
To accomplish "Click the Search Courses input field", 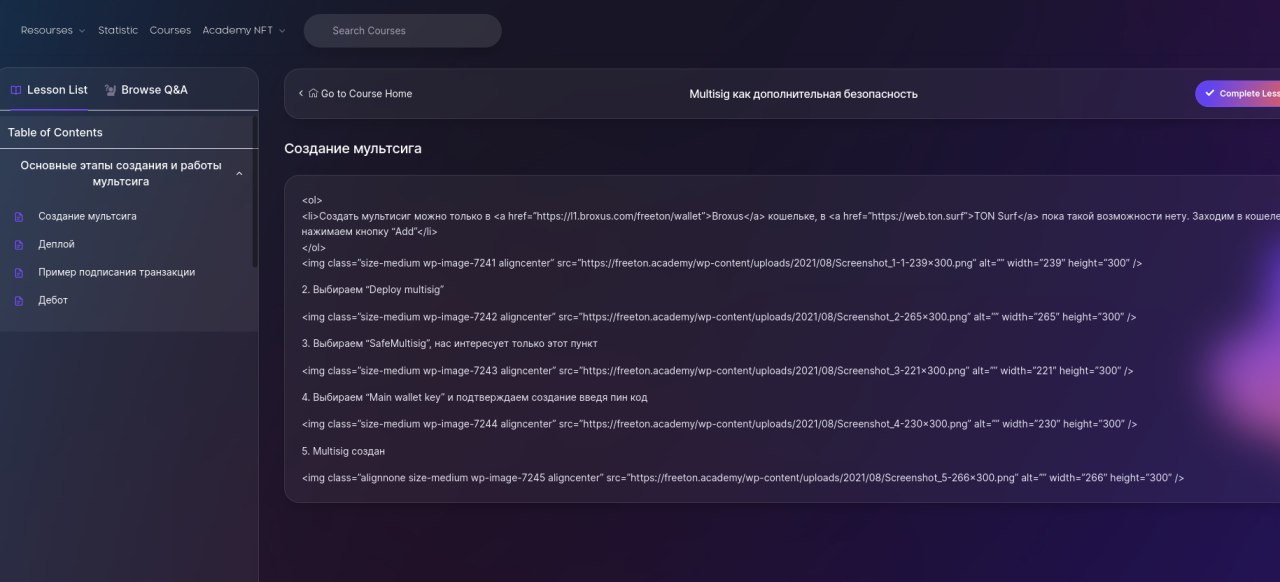I will (x=403, y=31).
